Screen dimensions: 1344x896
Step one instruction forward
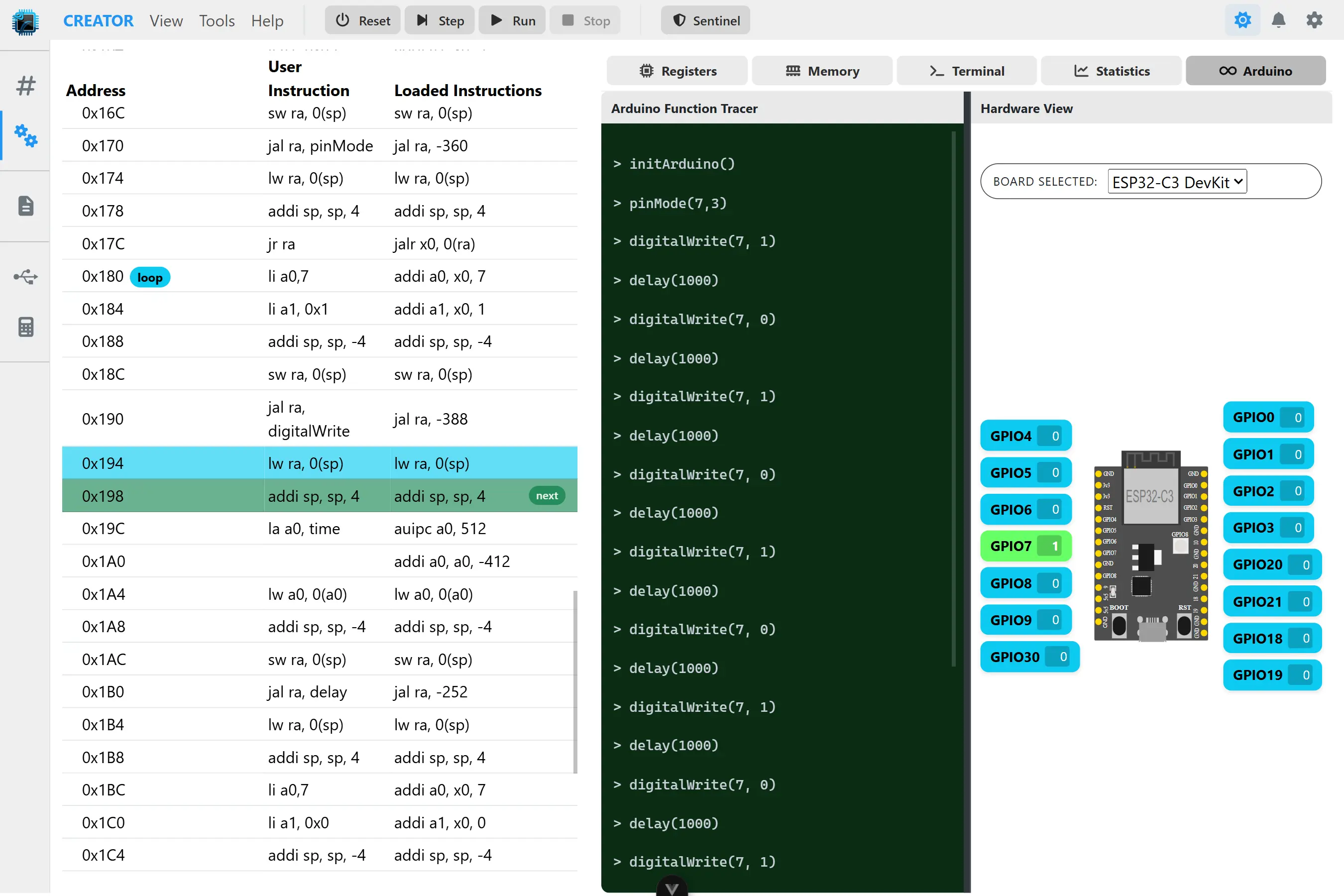[440, 20]
